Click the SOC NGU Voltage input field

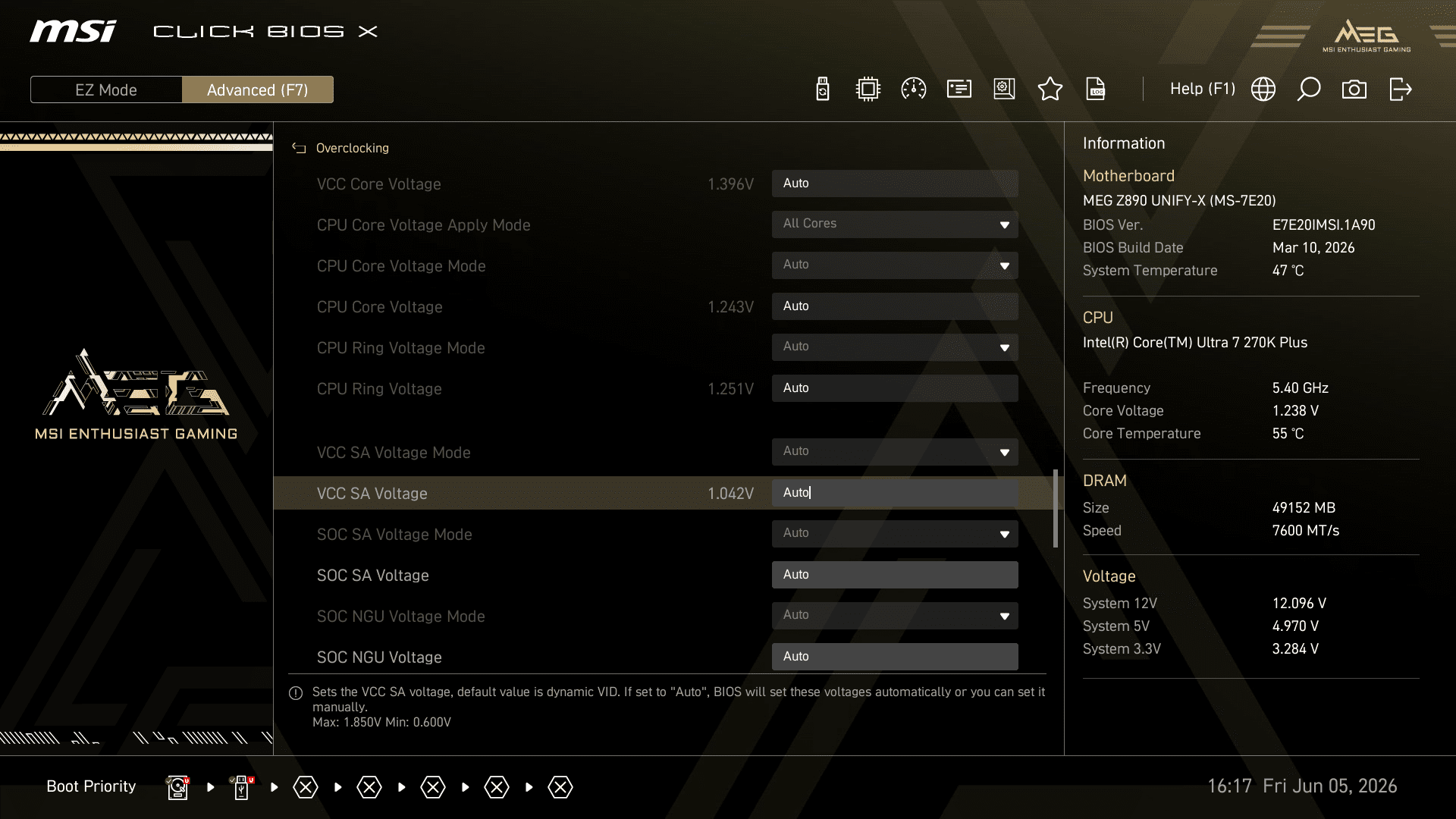tap(895, 657)
